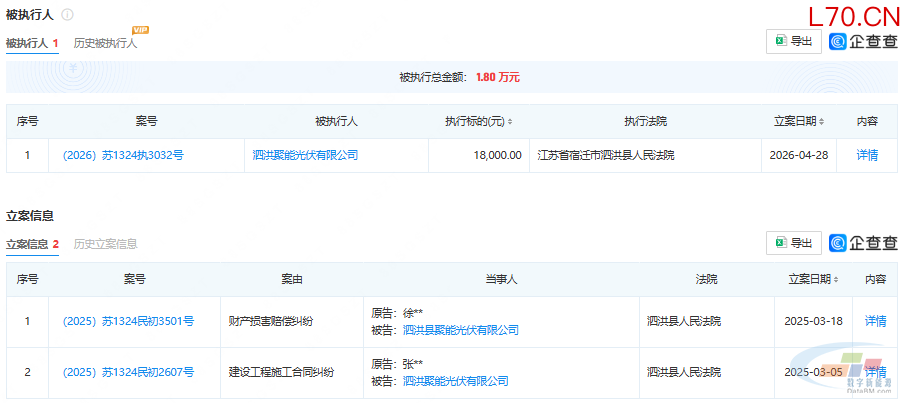This screenshot has width=904, height=403.
Task: Click date 2025-03-05
Action: tap(813, 372)
